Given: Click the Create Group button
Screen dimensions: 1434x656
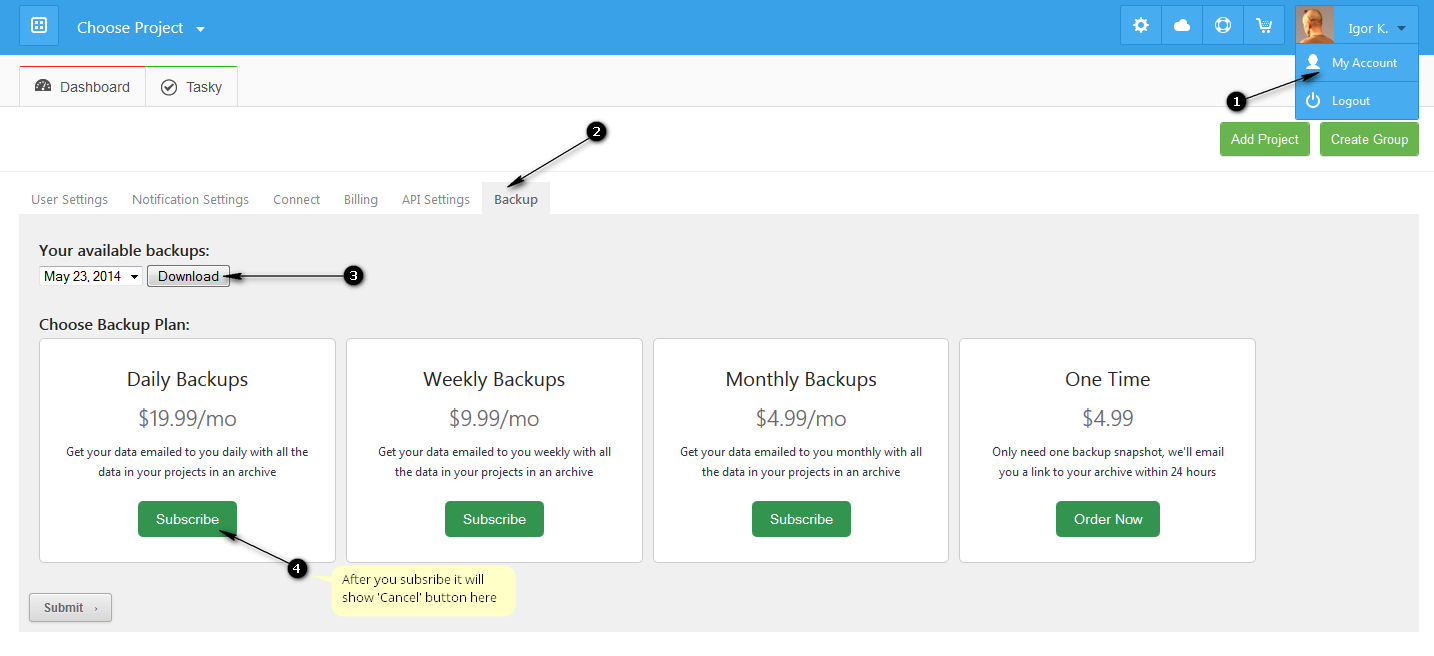Looking at the screenshot, I should [1369, 139].
